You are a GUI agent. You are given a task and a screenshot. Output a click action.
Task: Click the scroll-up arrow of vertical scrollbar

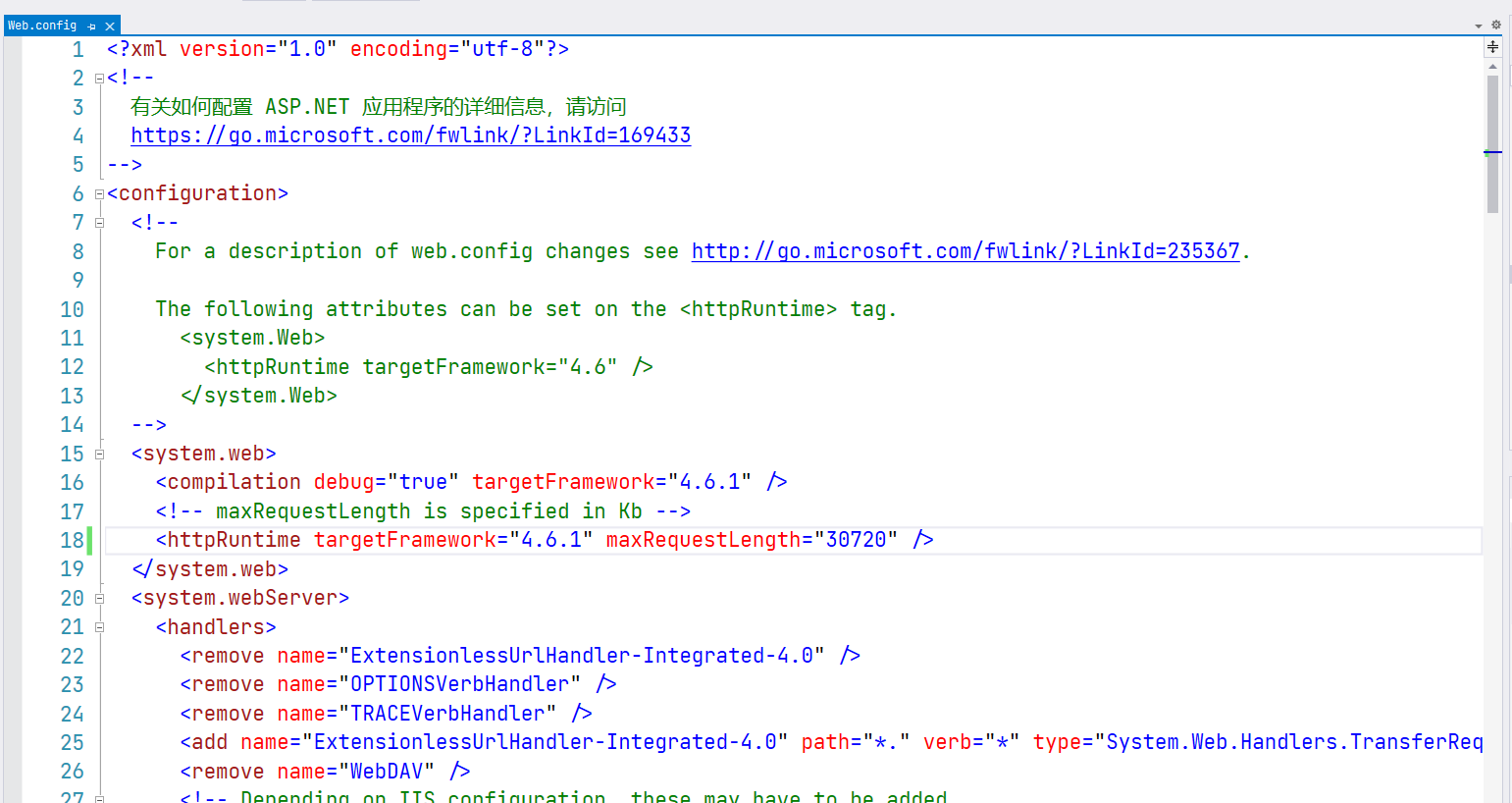click(1492, 67)
